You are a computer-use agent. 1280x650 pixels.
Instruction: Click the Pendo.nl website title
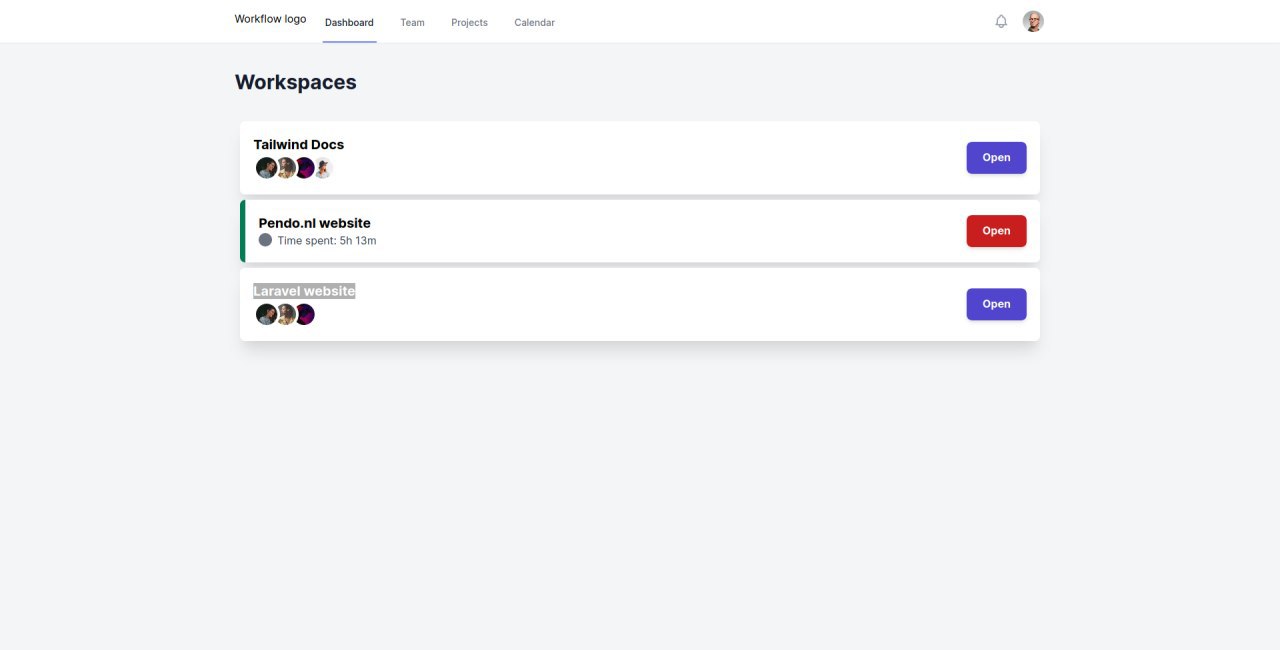315,223
